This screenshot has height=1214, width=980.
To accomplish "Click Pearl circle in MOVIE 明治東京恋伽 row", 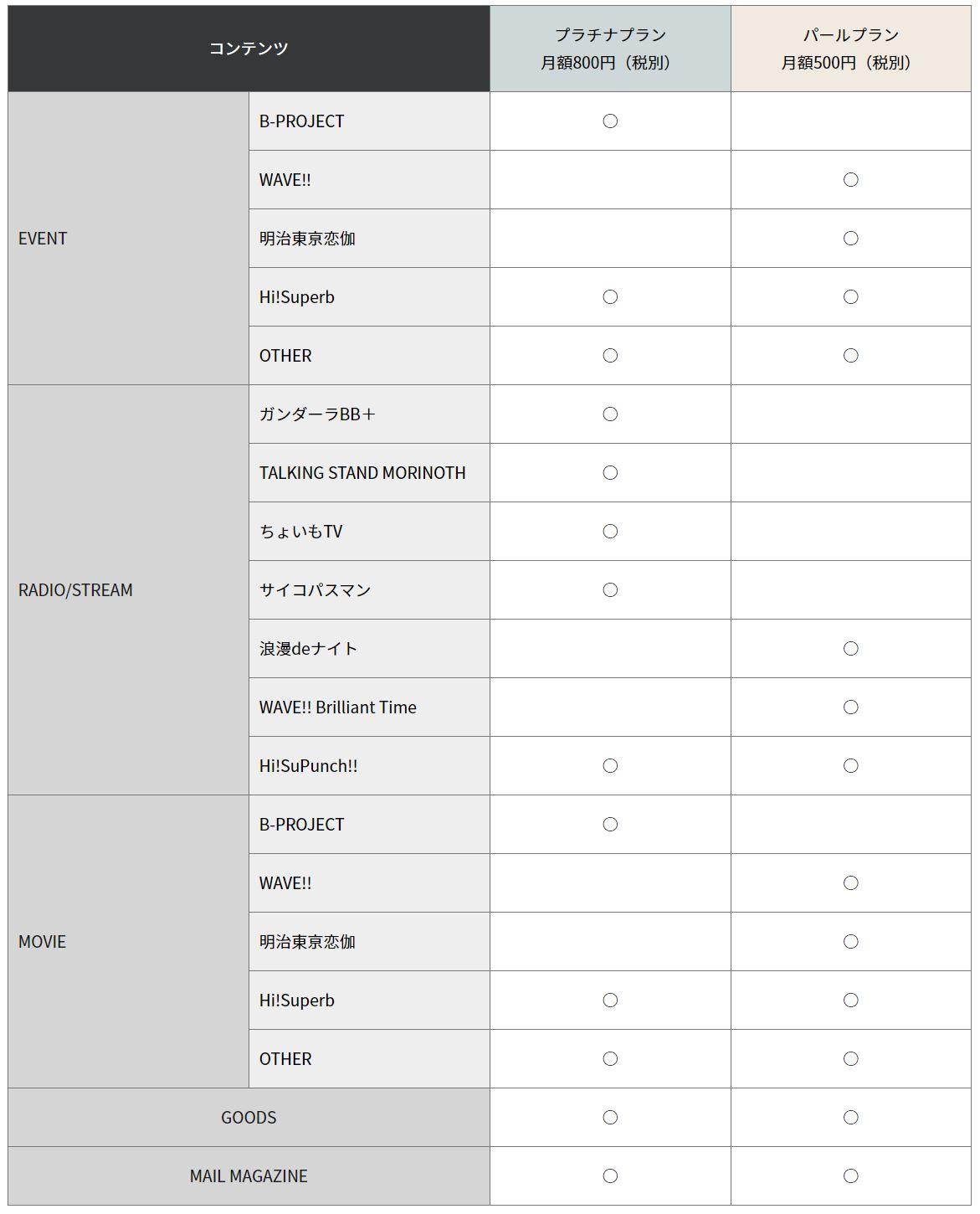I will click(850, 942).
